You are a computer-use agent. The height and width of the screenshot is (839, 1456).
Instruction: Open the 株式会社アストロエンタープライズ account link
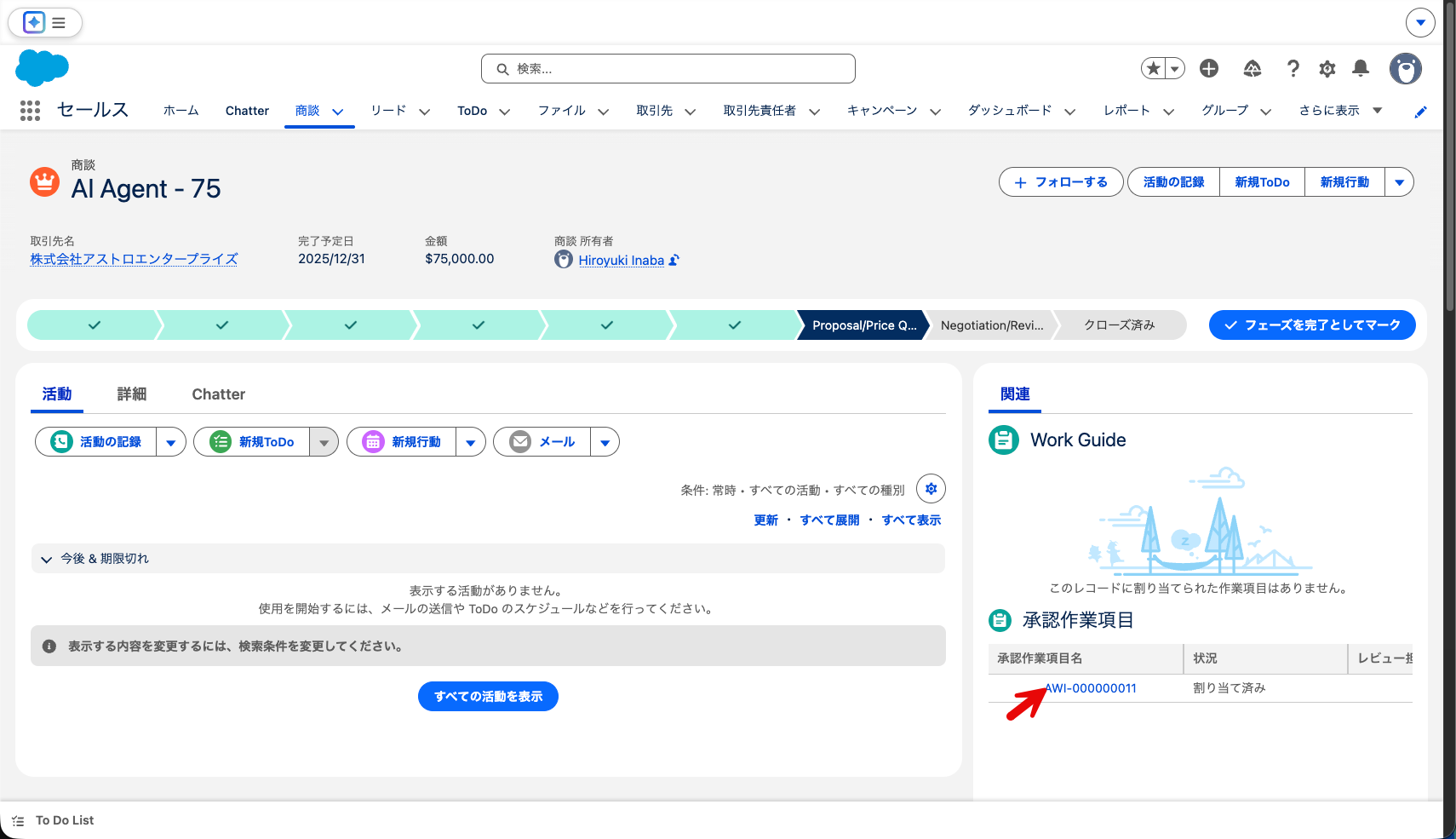134,259
